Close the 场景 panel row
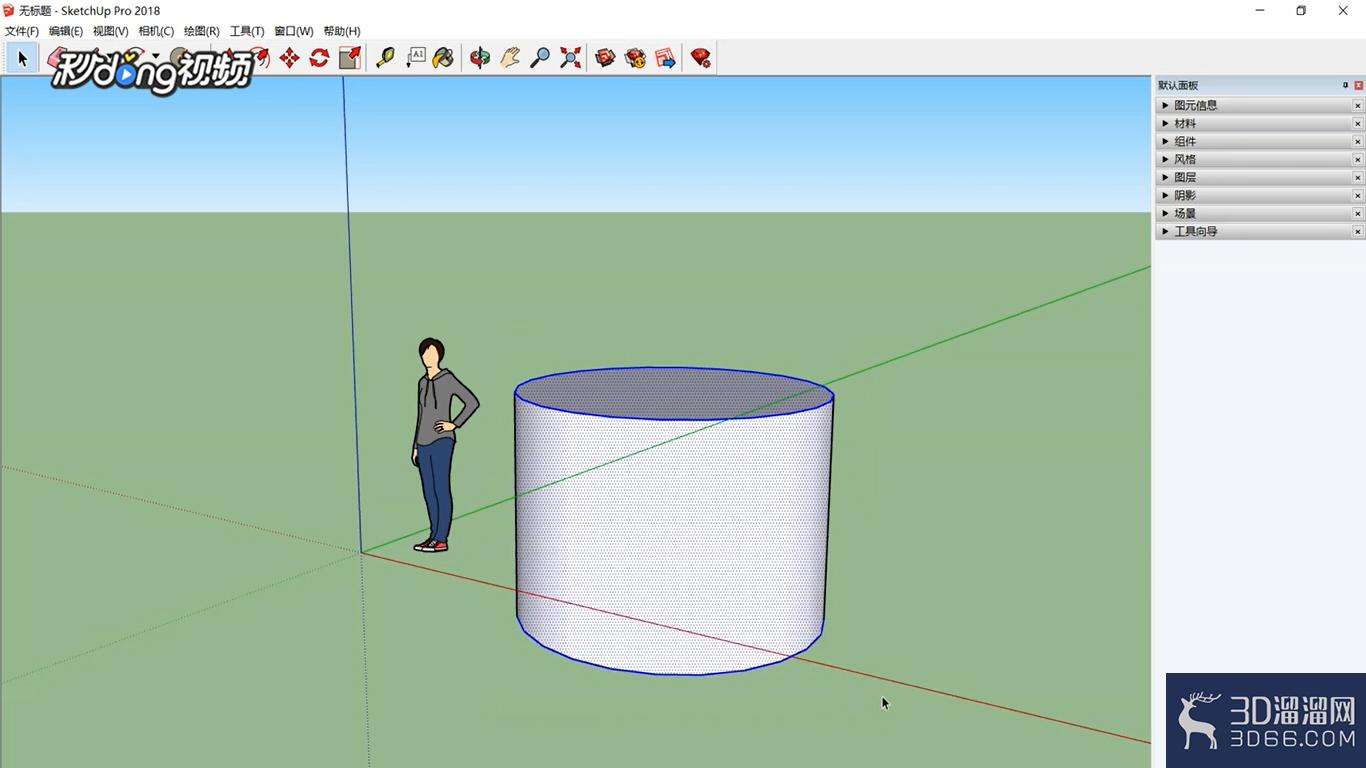This screenshot has width=1366, height=768. pos(1358,213)
